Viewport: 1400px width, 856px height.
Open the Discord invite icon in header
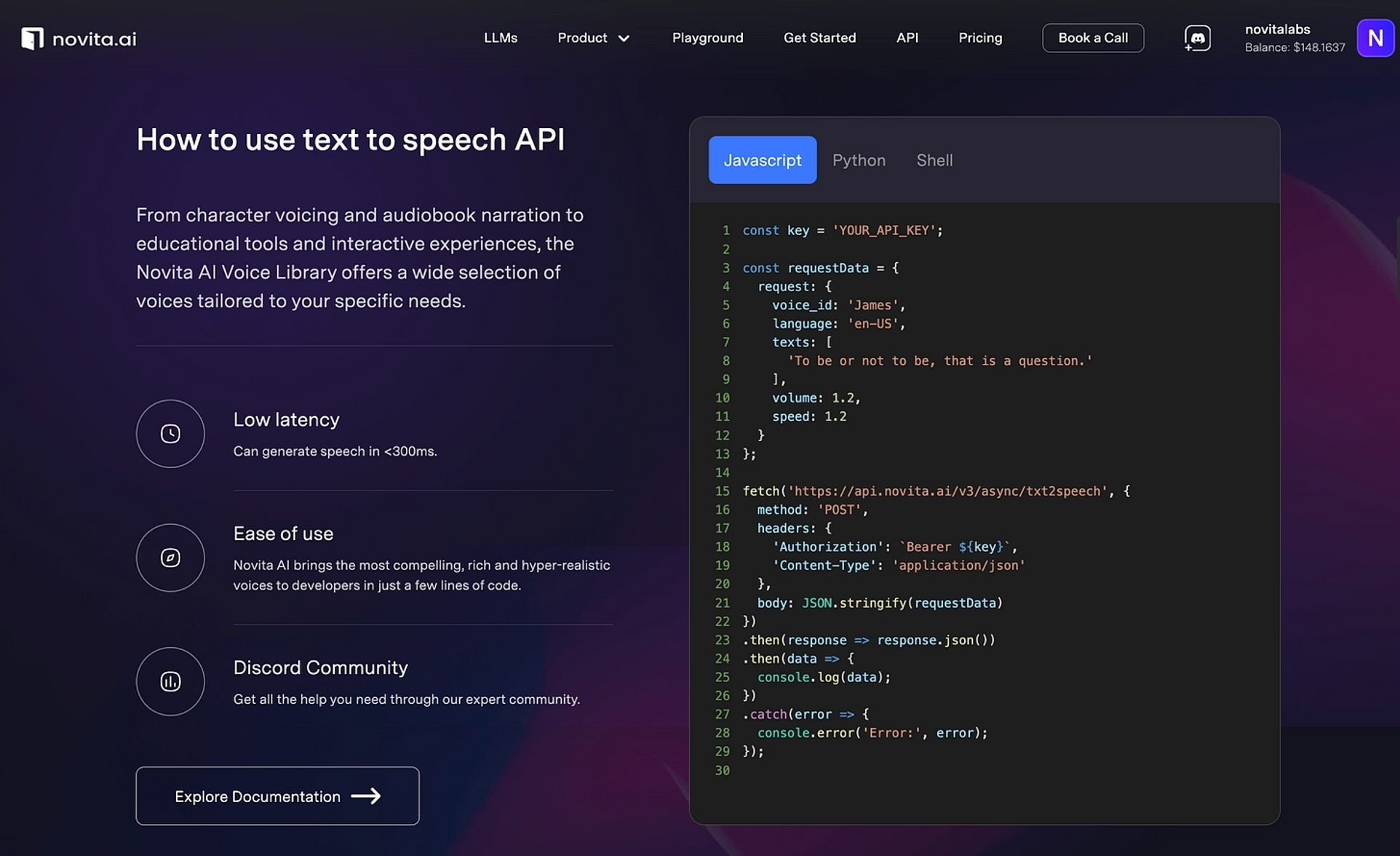click(x=1197, y=38)
